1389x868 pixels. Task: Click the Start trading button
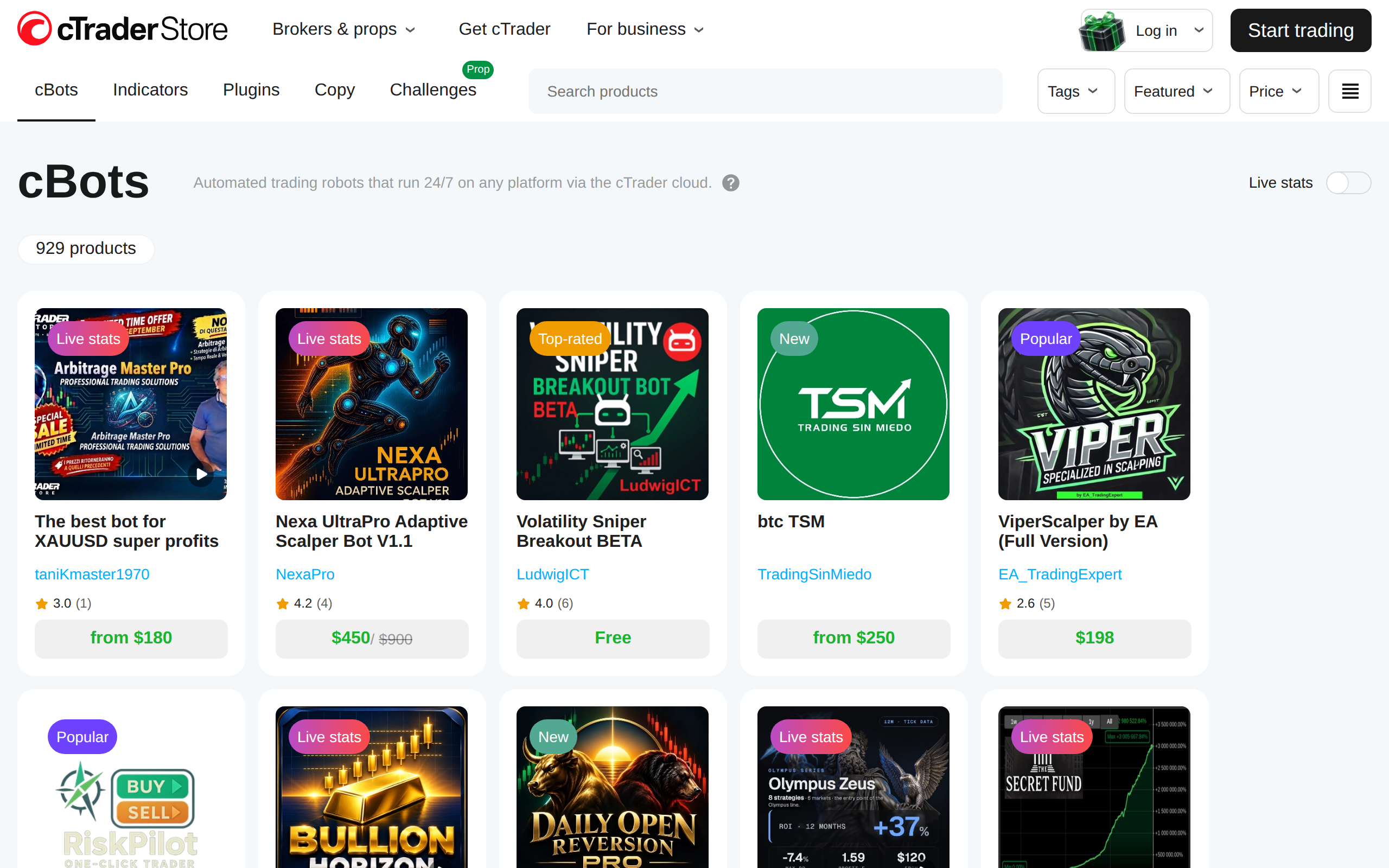(1301, 30)
